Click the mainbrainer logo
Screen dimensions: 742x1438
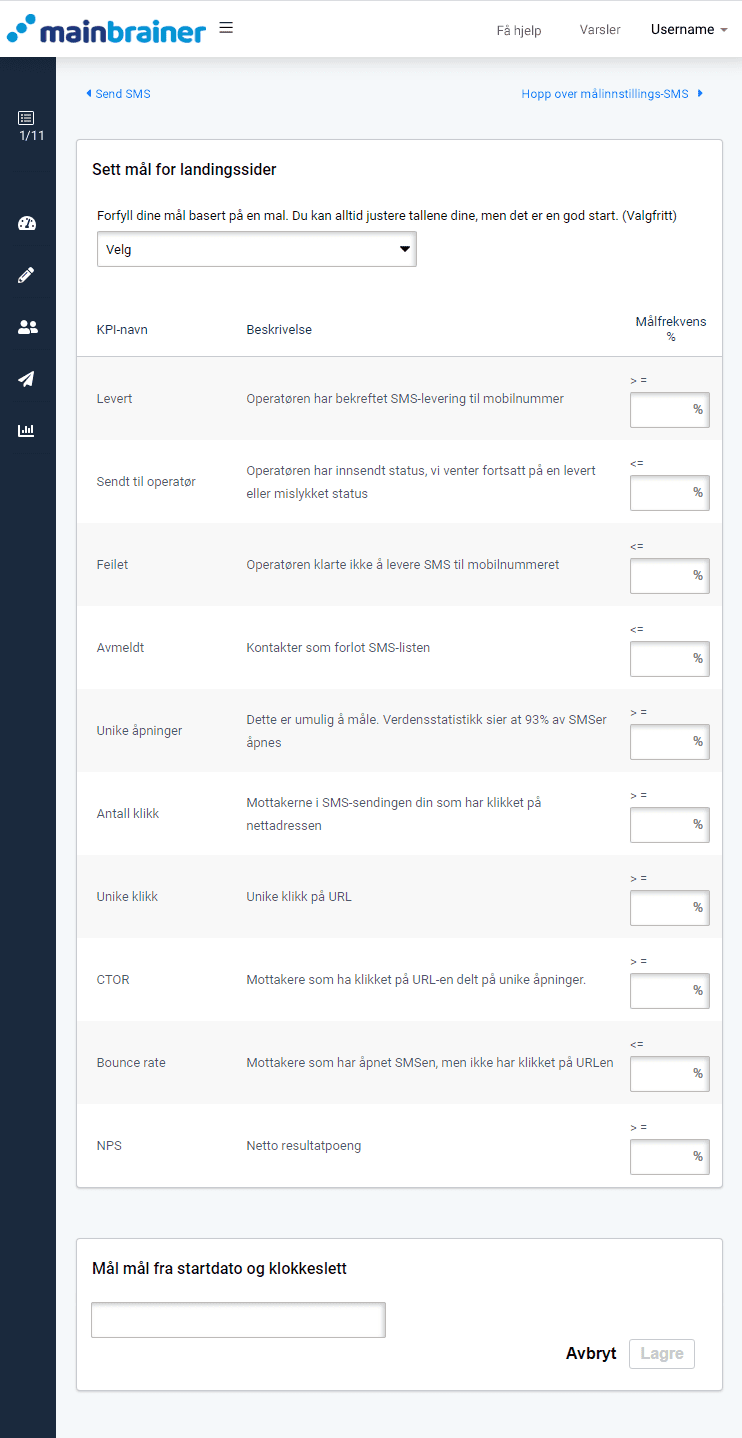106,30
